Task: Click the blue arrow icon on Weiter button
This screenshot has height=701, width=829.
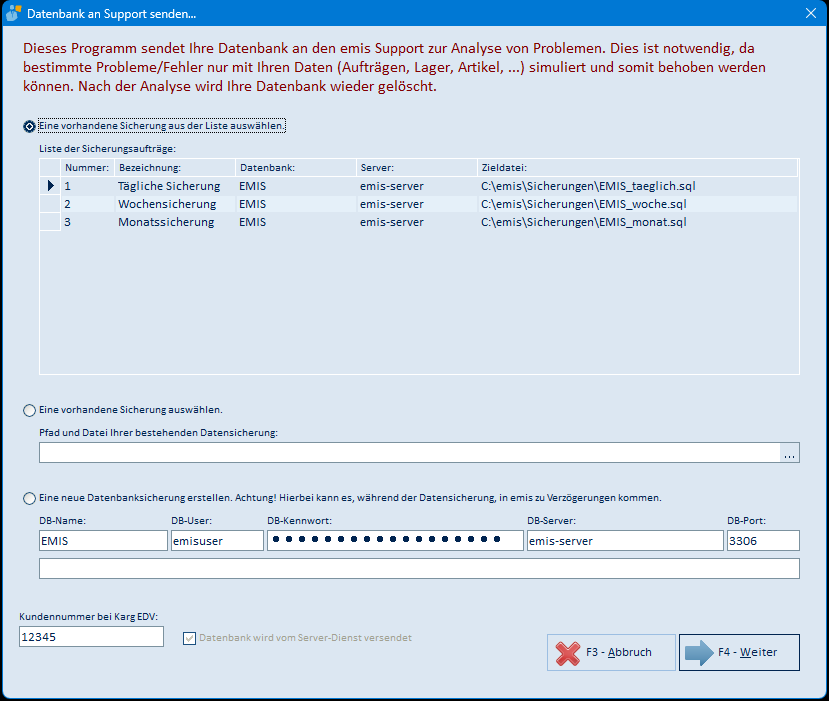Action: [699, 652]
